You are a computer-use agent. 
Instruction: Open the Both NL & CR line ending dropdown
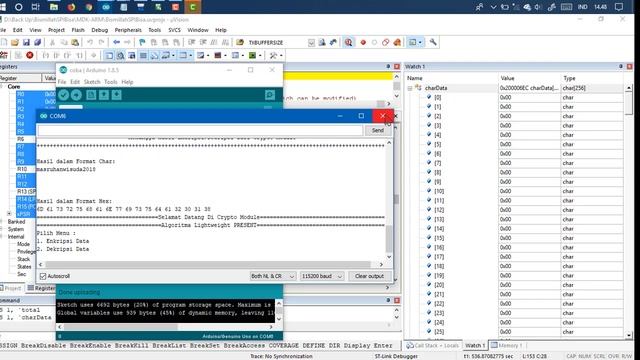coord(273,276)
